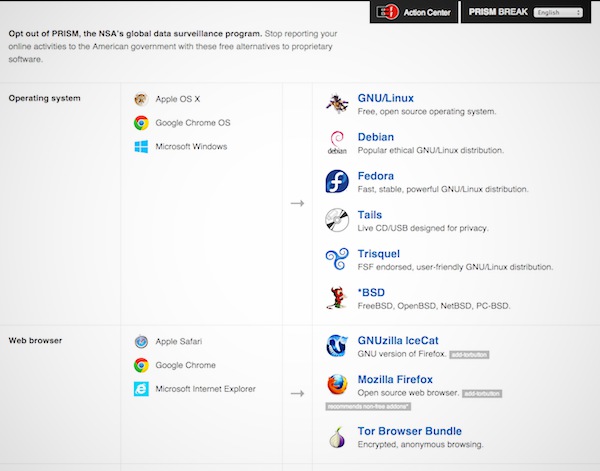
Task: Click the Microsoft Windows text
Action: click(x=191, y=147)
